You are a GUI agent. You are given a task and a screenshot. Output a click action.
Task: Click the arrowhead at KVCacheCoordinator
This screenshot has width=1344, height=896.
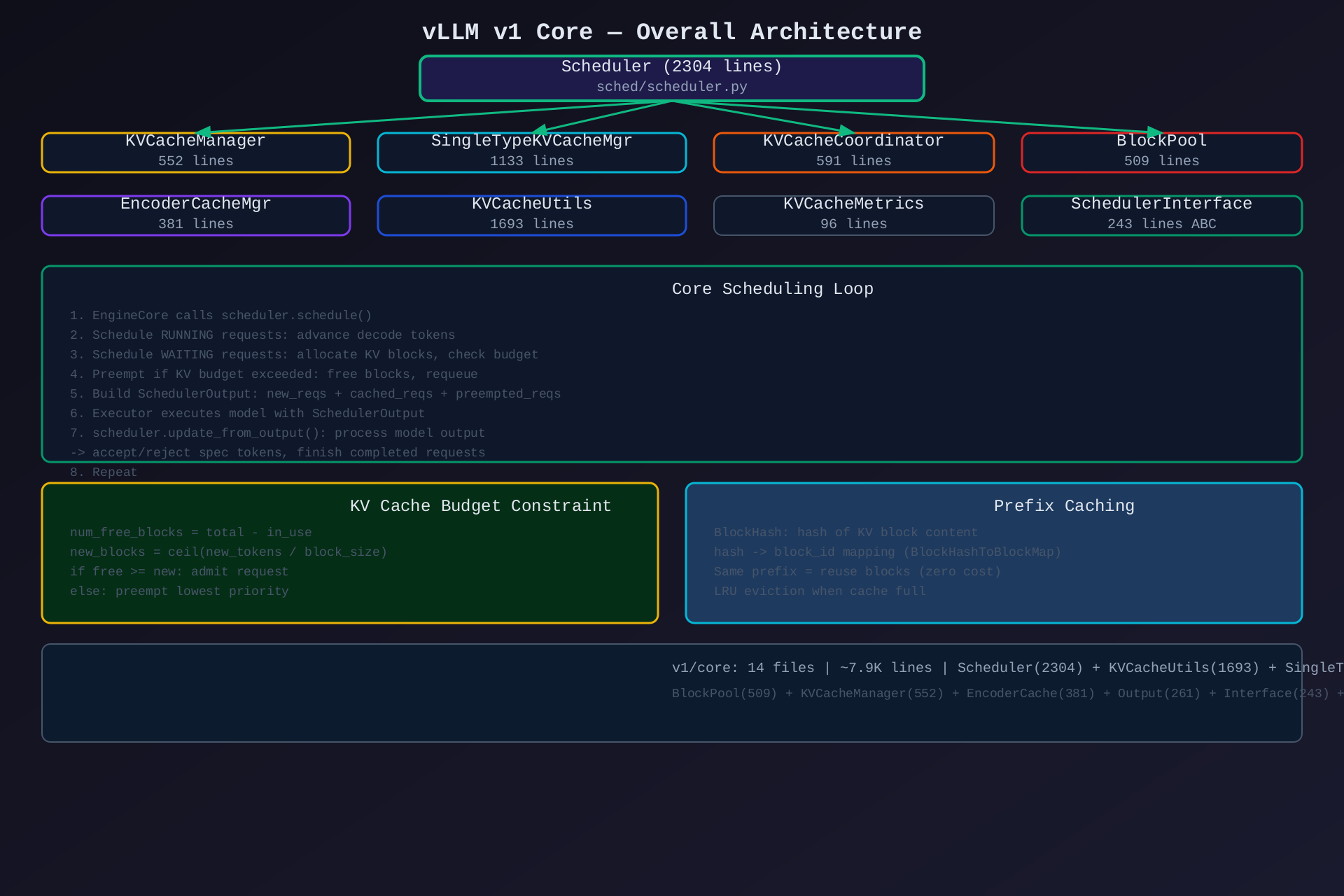(x=846, y=131)
